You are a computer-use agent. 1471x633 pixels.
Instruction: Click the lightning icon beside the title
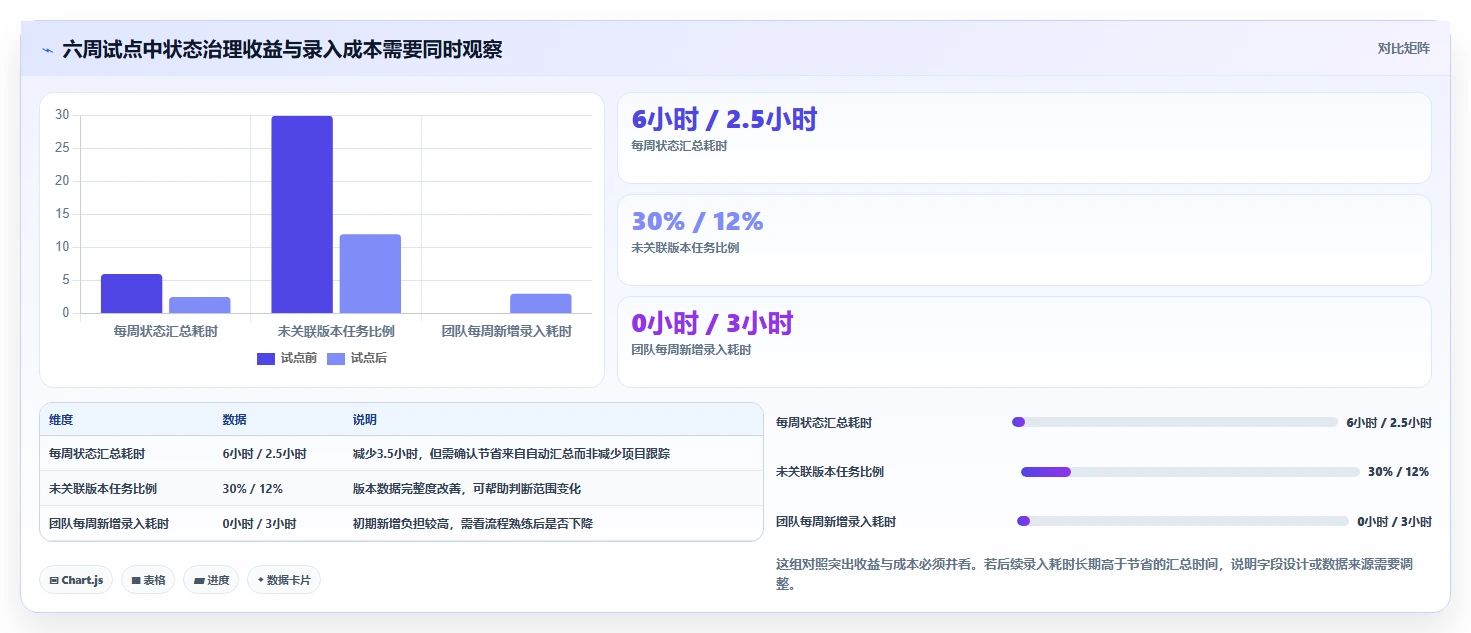(x=48, y=50)
